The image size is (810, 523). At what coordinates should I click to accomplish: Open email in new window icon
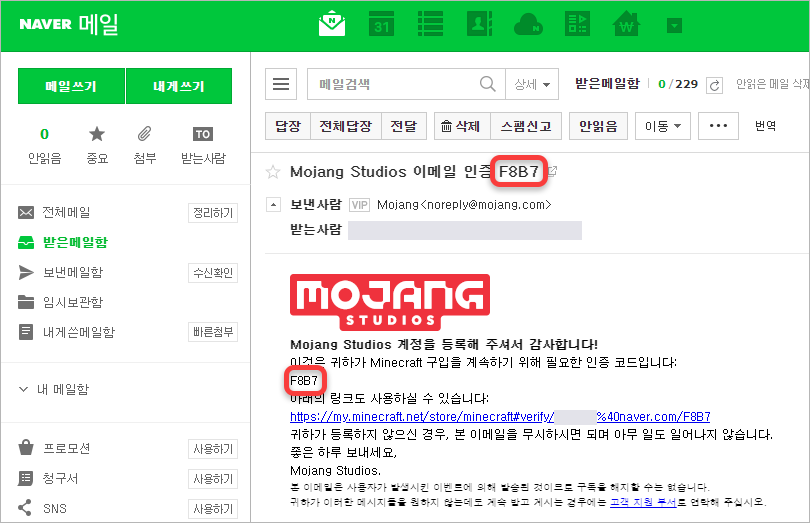pyautogui.click(x=552, y=171)
